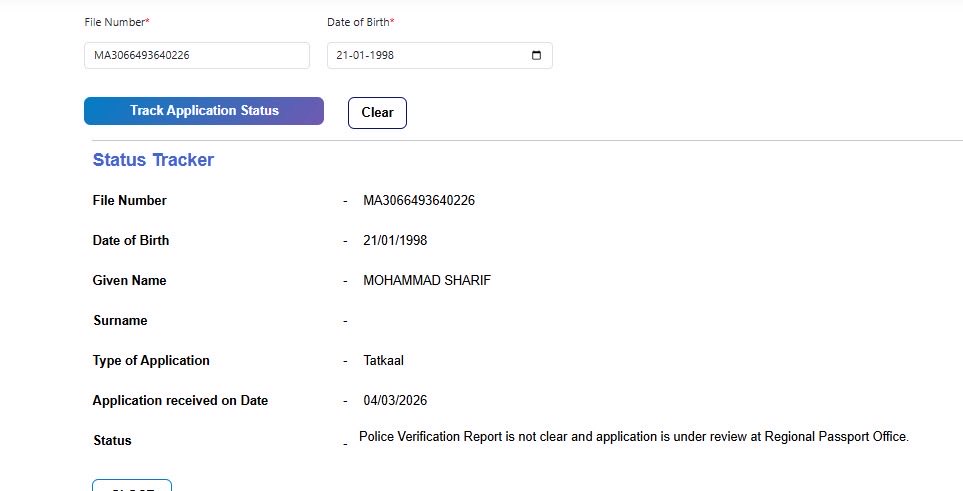Click the Status row label
This screenshot has width=963, height=491.
(112, 440)
